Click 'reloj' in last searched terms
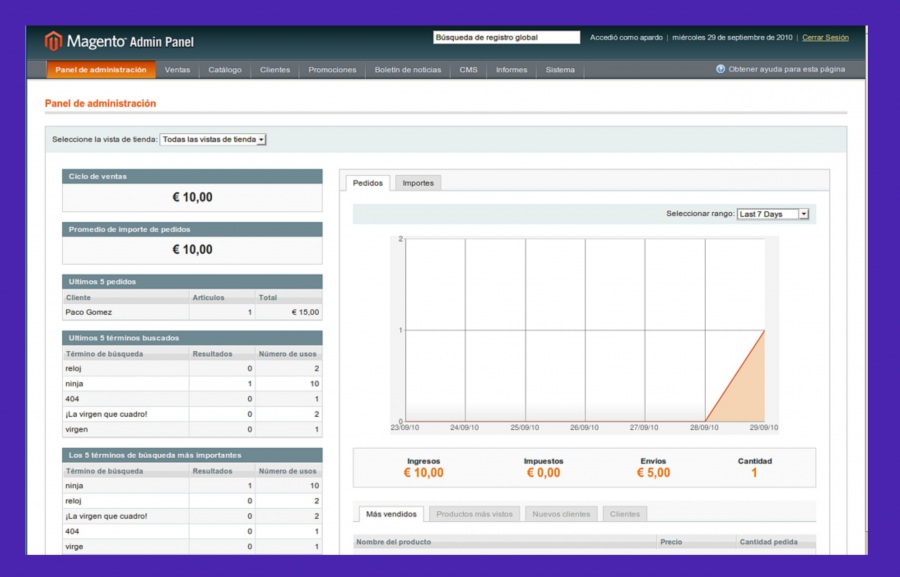This screenshot has width=900, height=577. pyautogui.click(x=73, y=369)
